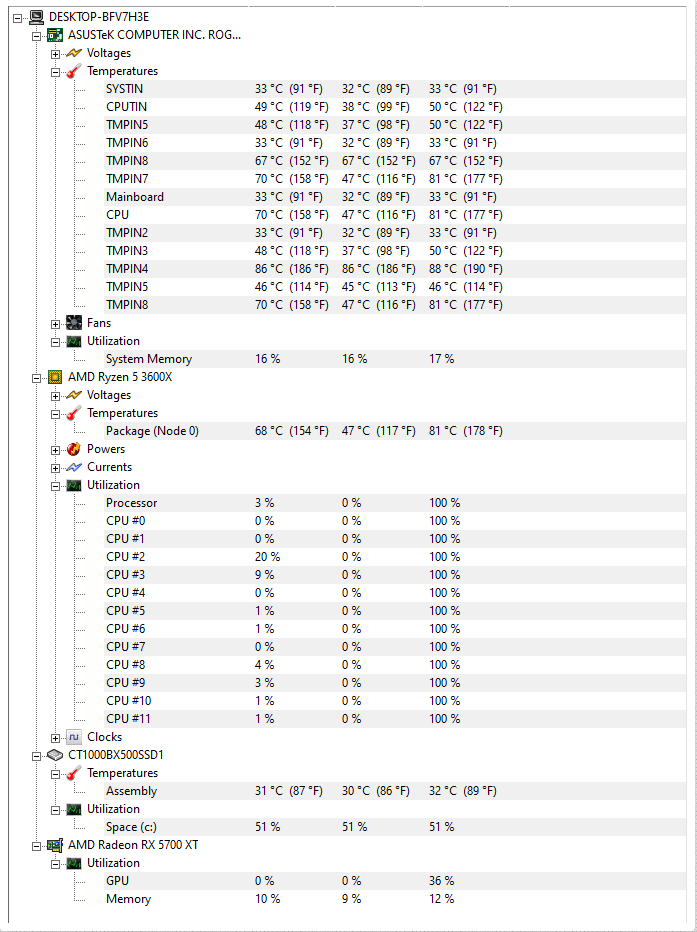
Task: Collapse the Ryzen Temperatures node
Action: pos(55,414)
